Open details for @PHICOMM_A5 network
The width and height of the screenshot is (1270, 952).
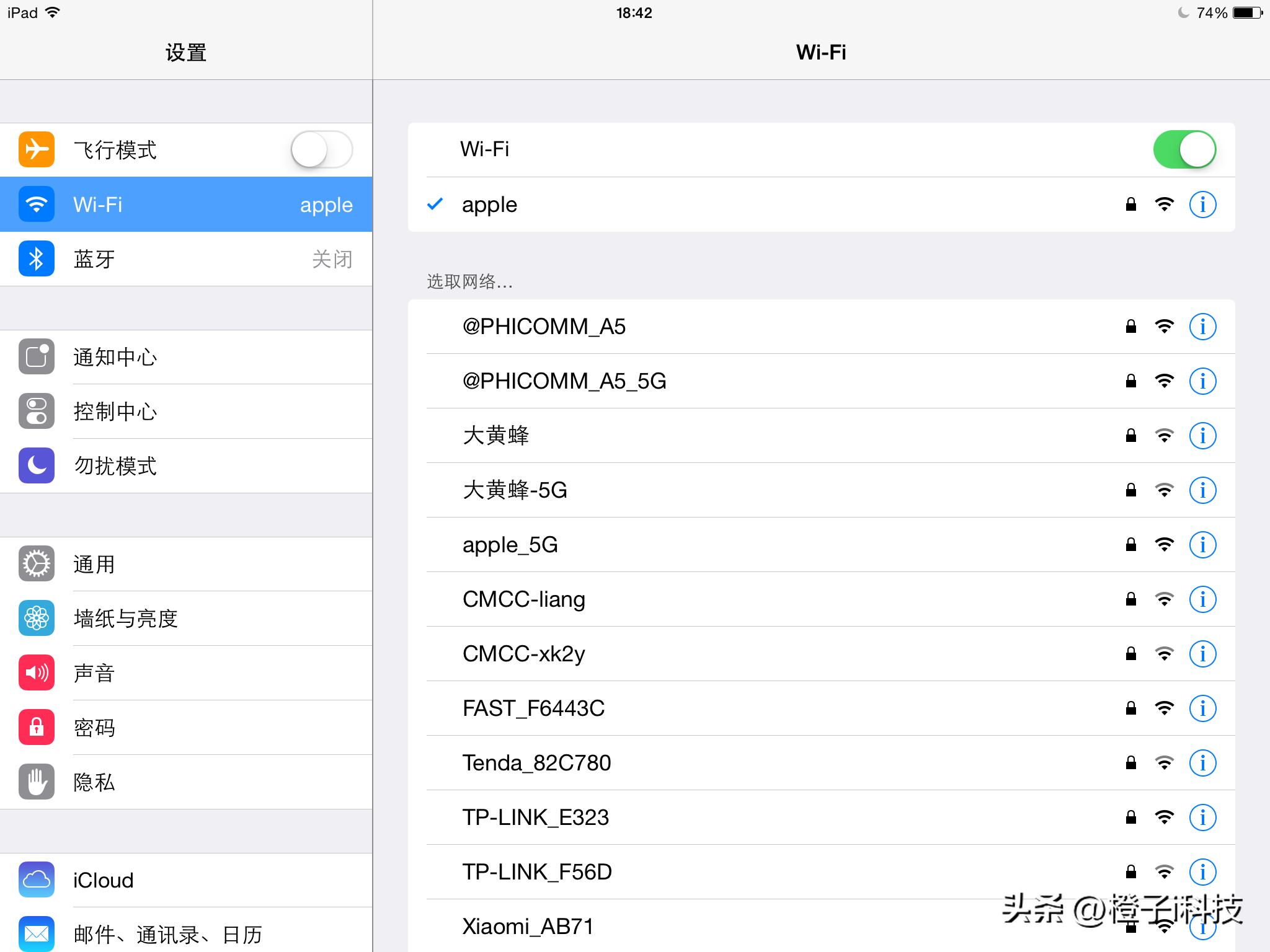coord(1202,327)
